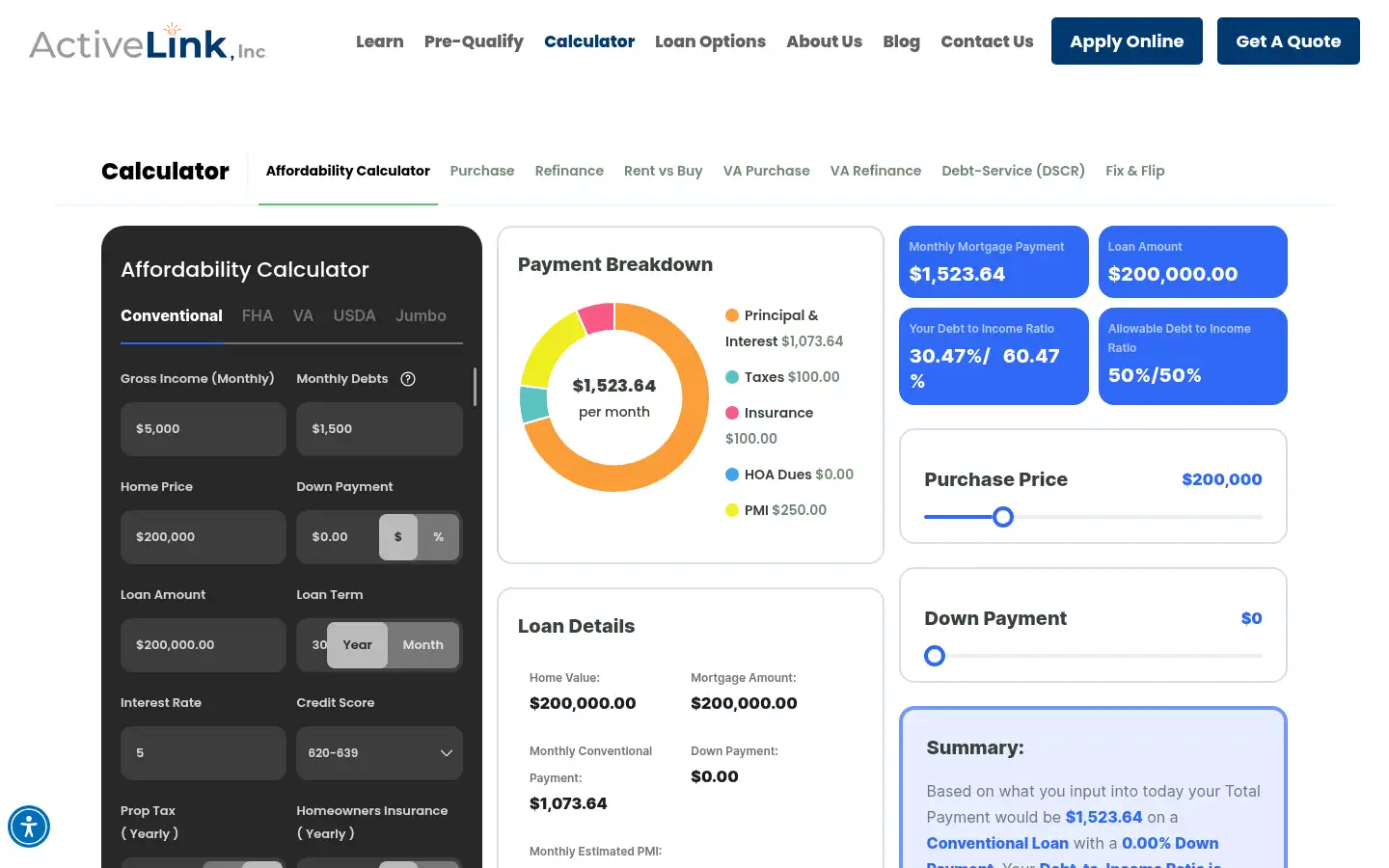The height and width of the screenshot is (868, 1389).
Task: Click the Home Value $200,000.00 figure
Action: coord(583,703)
